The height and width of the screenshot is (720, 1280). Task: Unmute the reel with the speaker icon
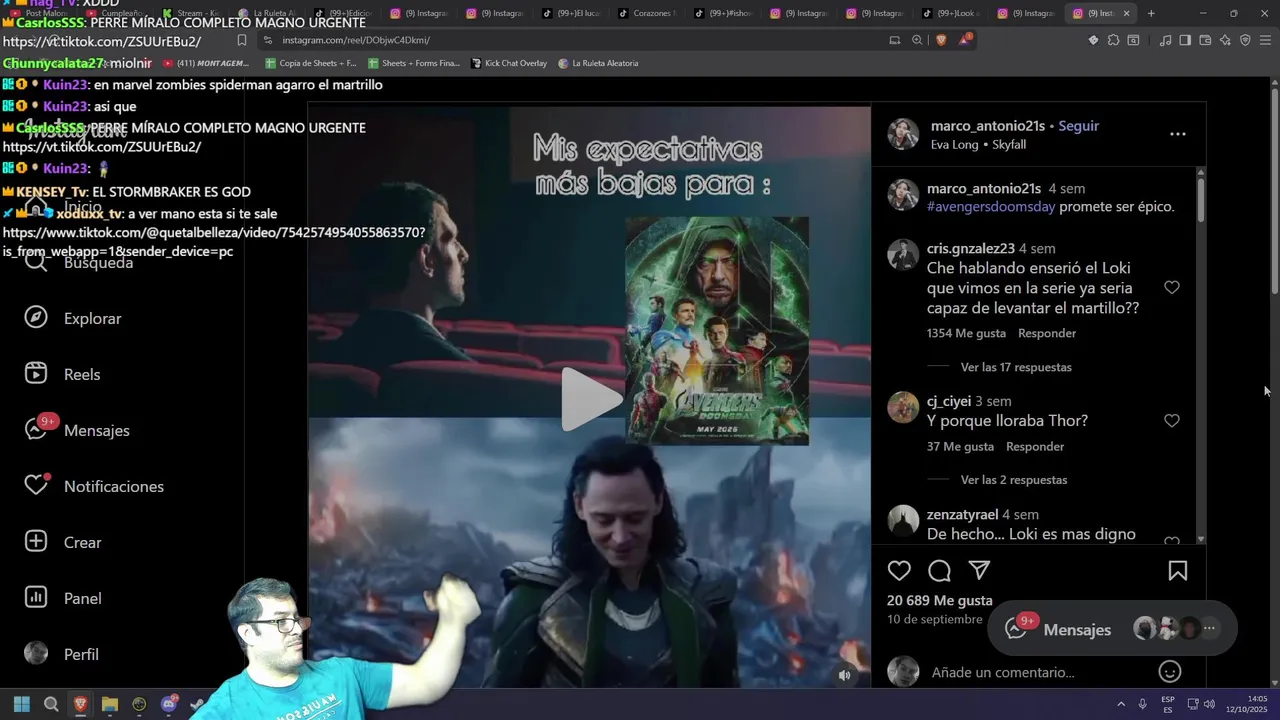pos(844,675)
